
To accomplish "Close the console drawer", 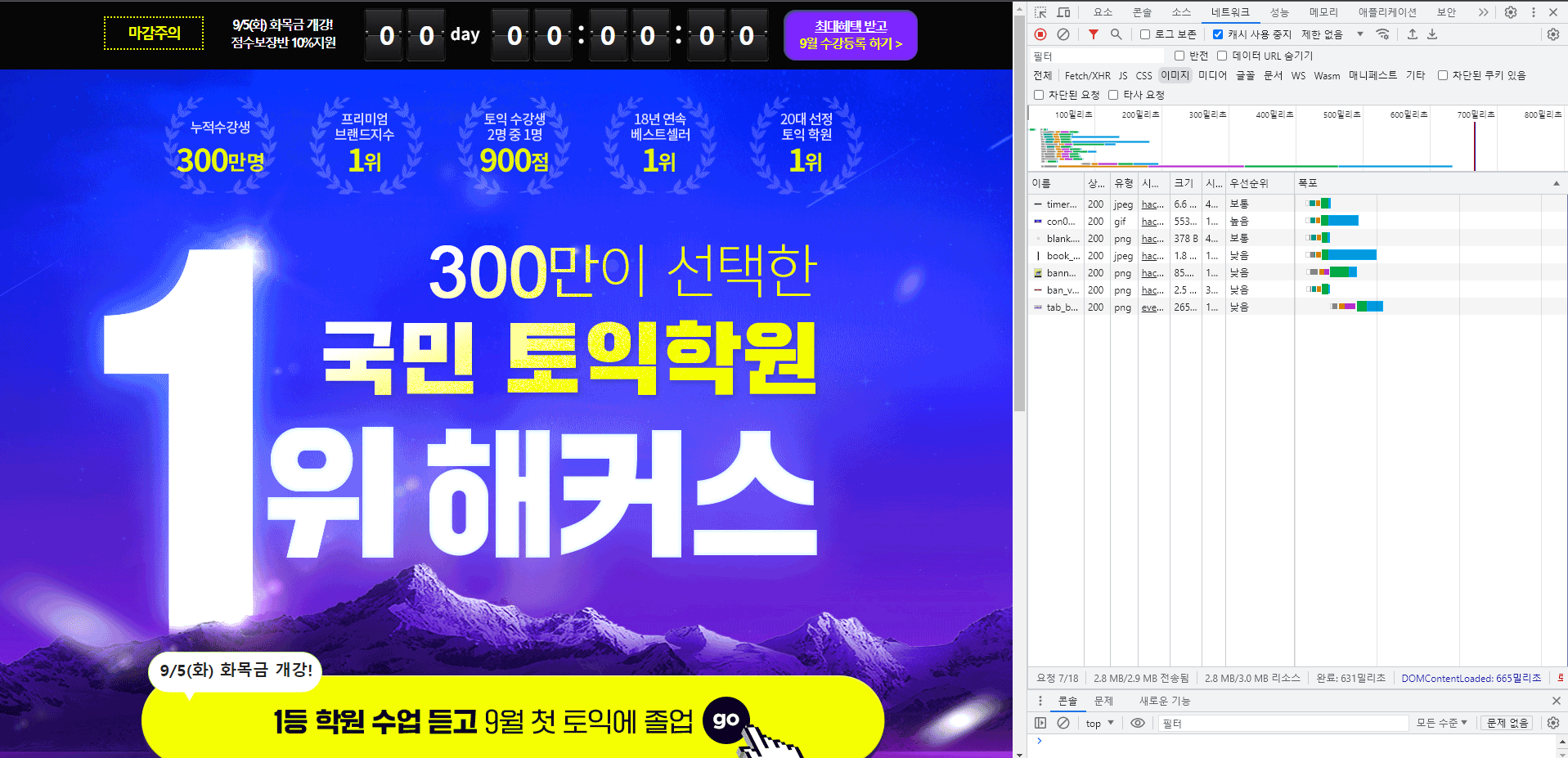I will (x=1556, y=701).
